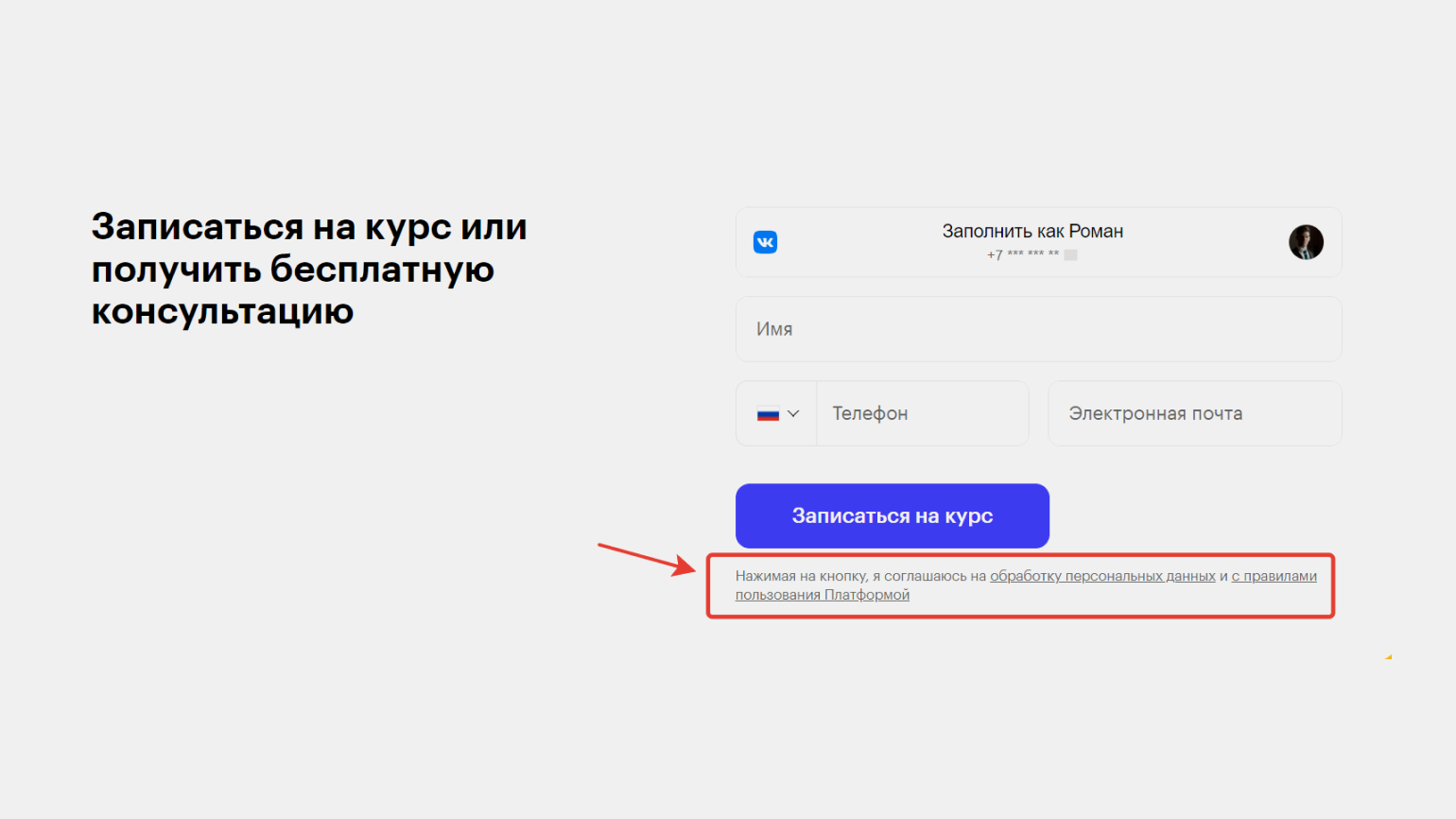1456x819 pixels.
Task: Open the обработку персональных данных link
Action: (1102, 576)
